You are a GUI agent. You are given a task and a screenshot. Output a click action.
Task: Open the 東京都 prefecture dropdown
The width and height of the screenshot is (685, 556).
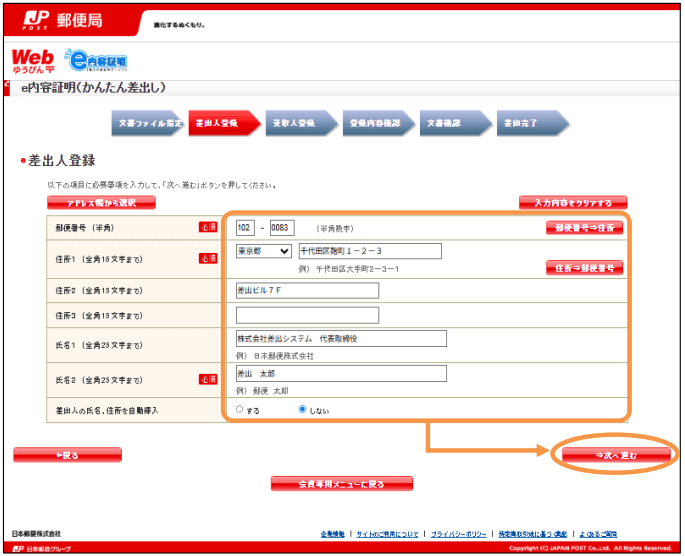pos(264,251)
